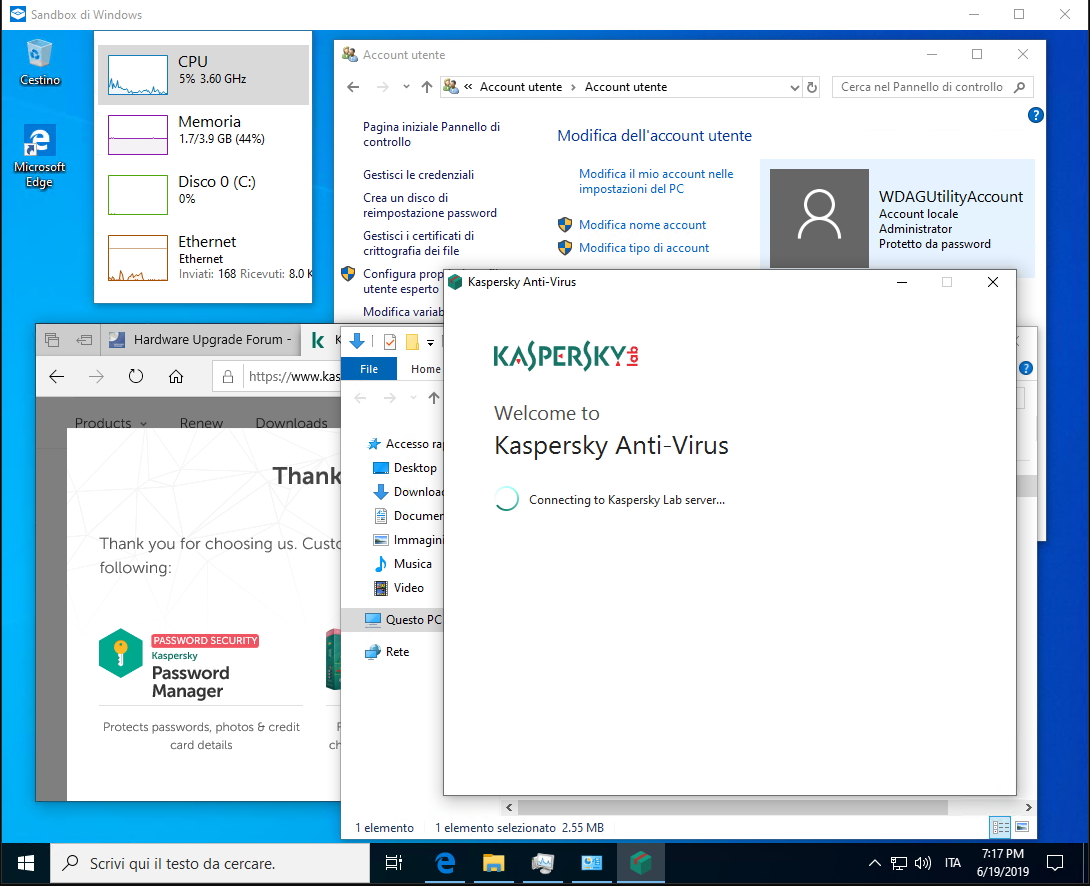This screenshot has height=886, width=1090.
Task: Click the Explorer horizontal scrollbar
Action: [733, 807]
